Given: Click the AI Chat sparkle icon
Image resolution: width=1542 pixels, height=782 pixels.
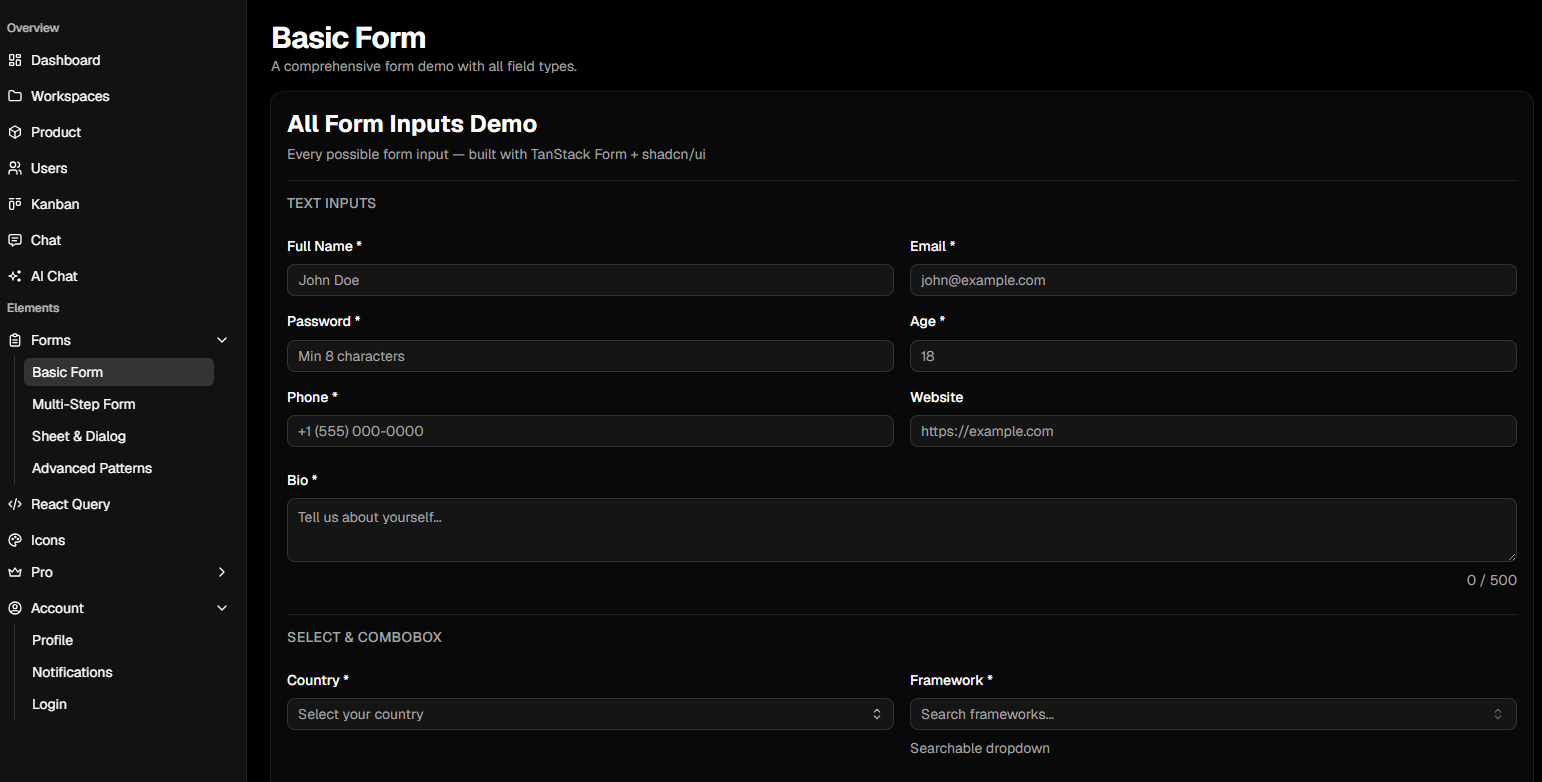Looking at the screenshot, I should [x=15, y=276].
